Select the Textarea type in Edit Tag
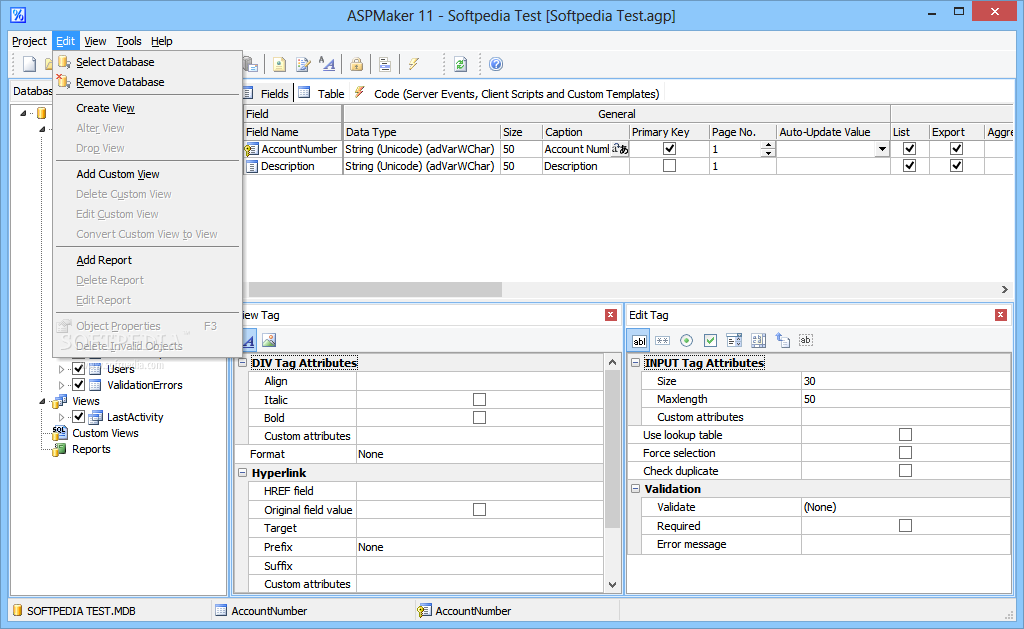1024x629 pixels. tap(758, 340)
